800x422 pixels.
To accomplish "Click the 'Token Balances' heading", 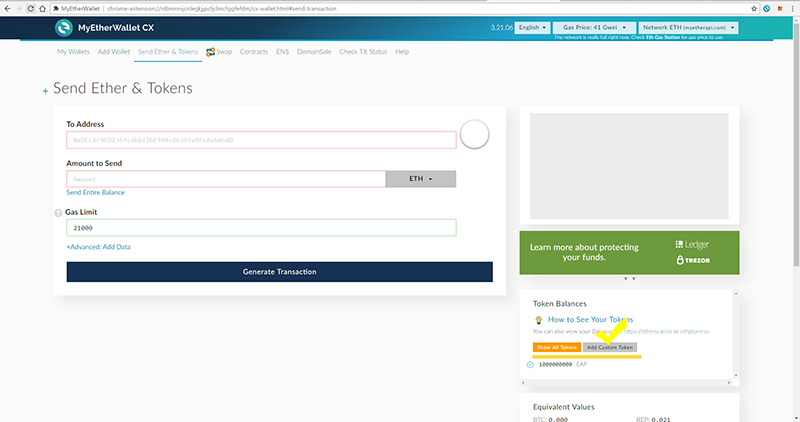I will tap(560, 304).
